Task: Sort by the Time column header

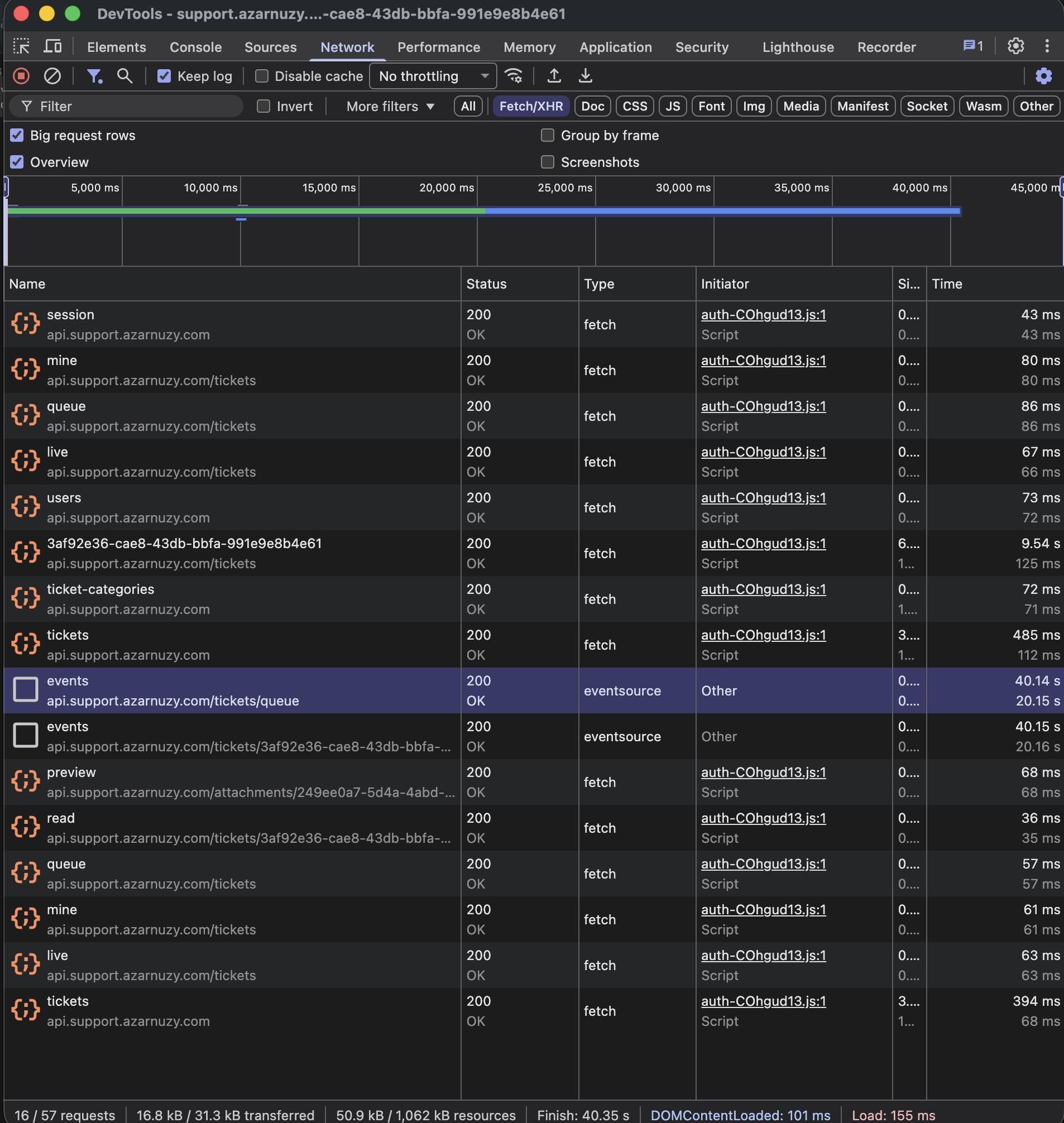Action: pos(995,284)
